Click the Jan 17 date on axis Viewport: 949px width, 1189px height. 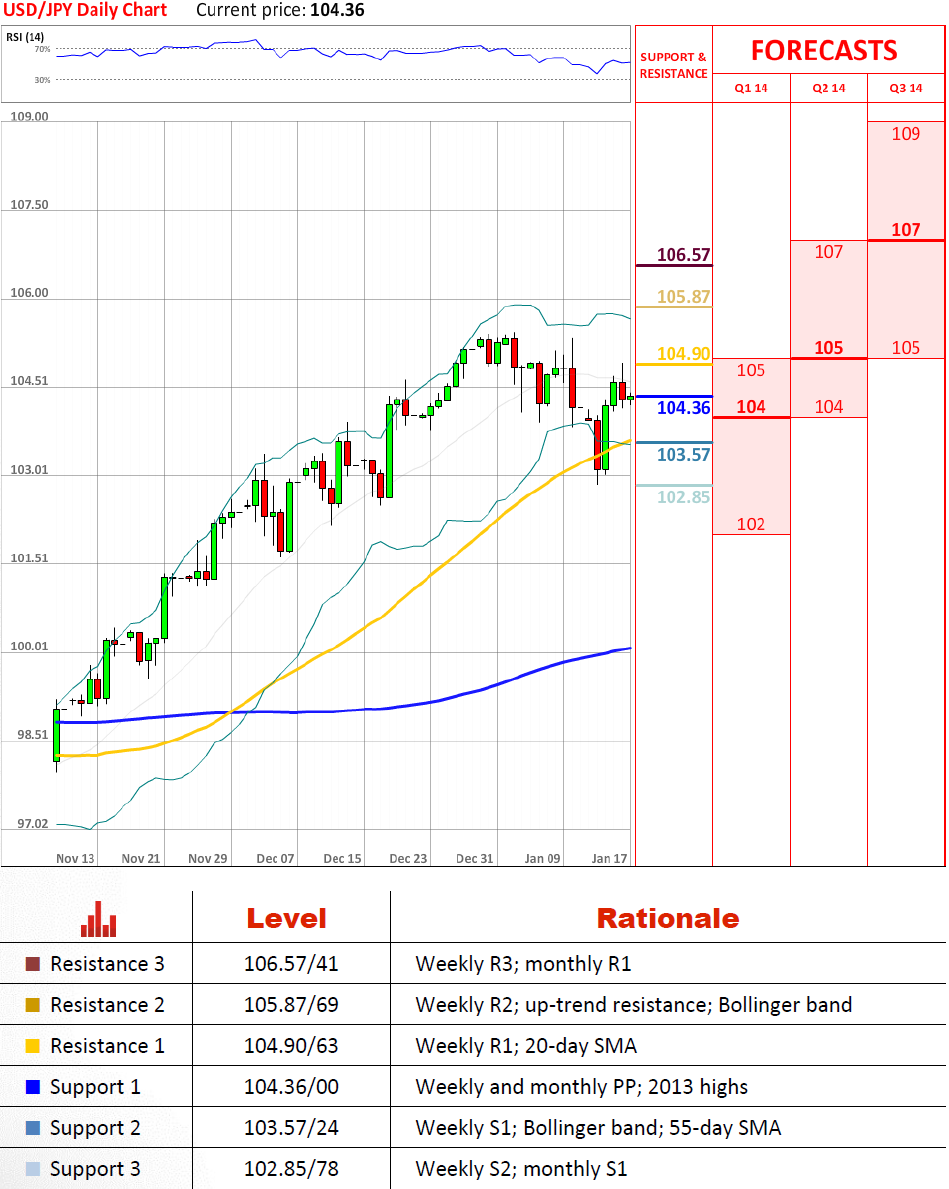609,858
